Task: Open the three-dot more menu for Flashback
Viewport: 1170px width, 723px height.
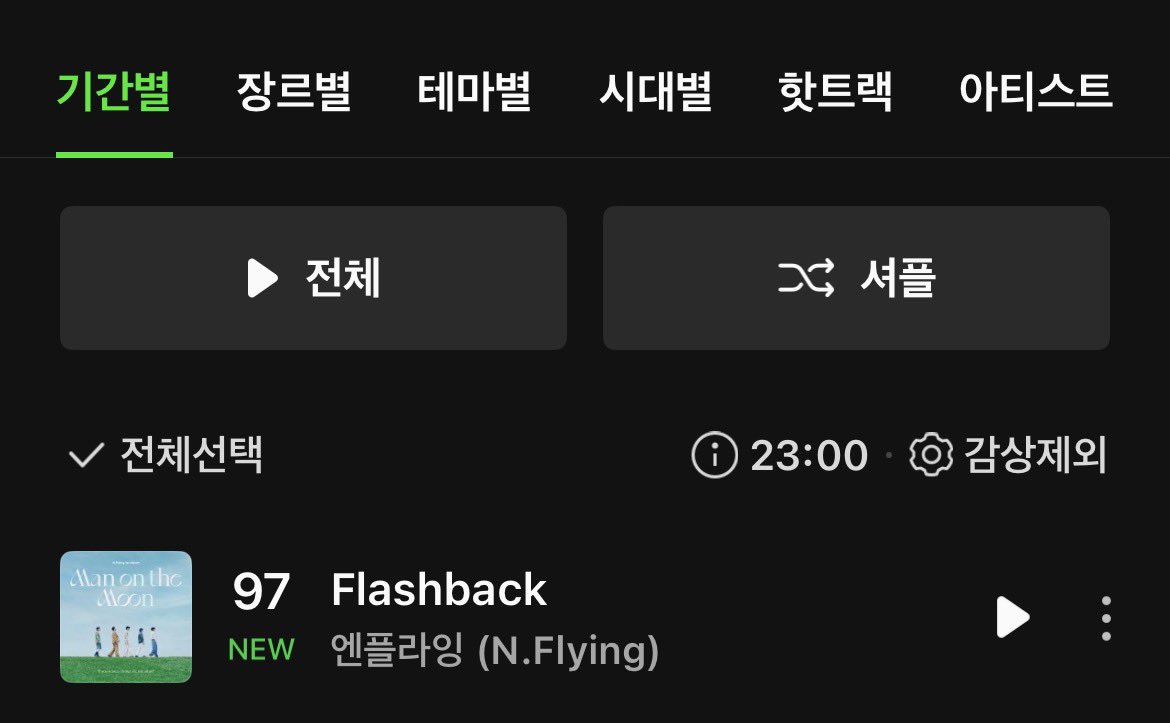Action: coord(1106,618)
